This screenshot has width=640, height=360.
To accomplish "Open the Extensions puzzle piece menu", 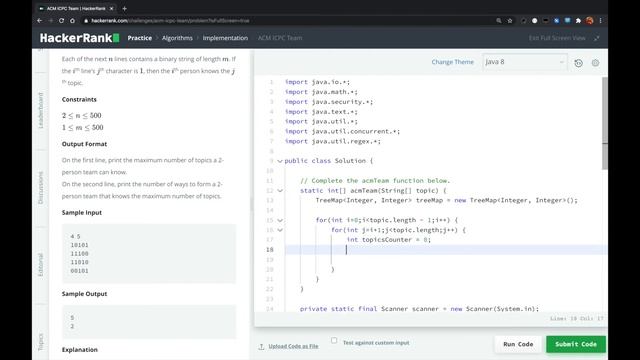I will (x=578, y=20).
